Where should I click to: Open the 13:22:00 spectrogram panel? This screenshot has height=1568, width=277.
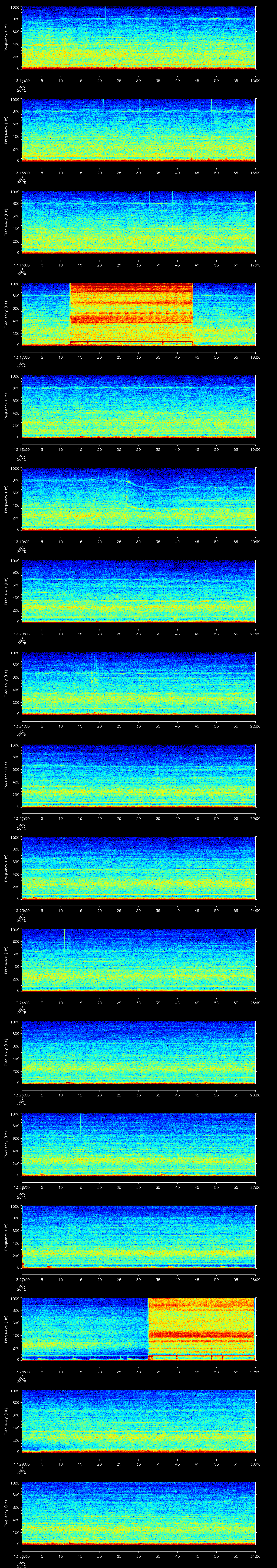point(138,775)
